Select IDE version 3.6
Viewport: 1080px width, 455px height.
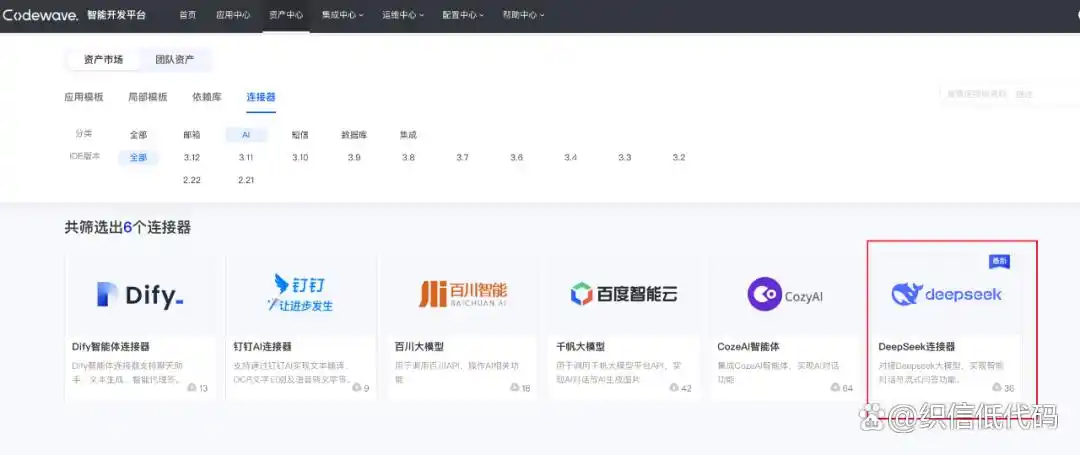517,158
